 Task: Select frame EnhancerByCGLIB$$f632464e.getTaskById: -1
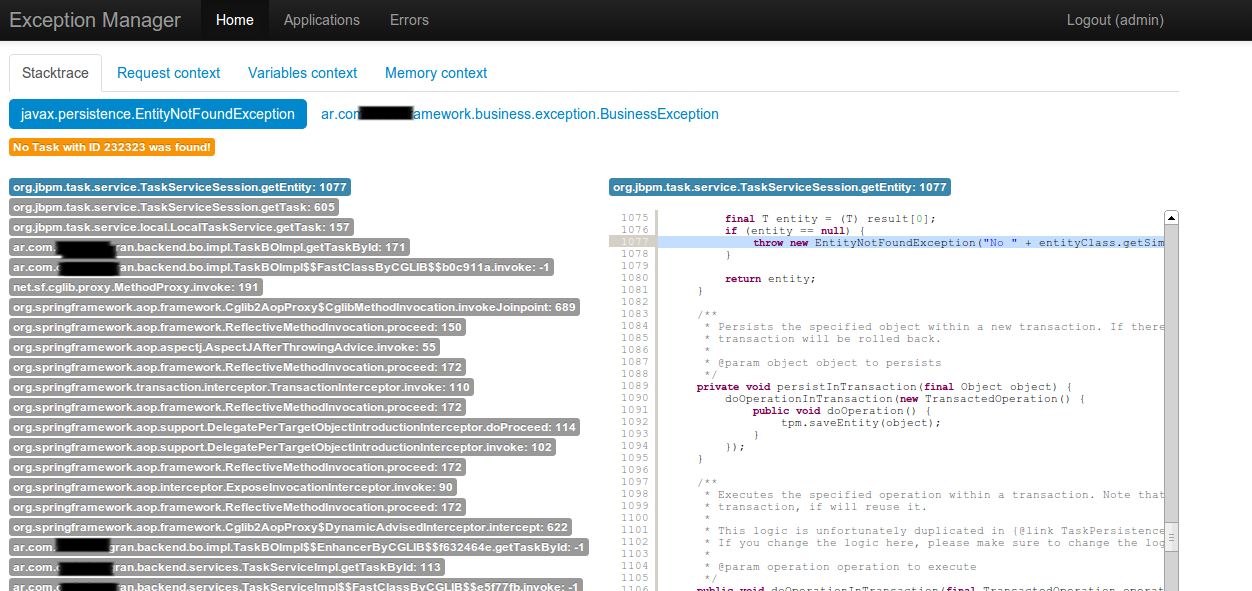tap(299, 547)
